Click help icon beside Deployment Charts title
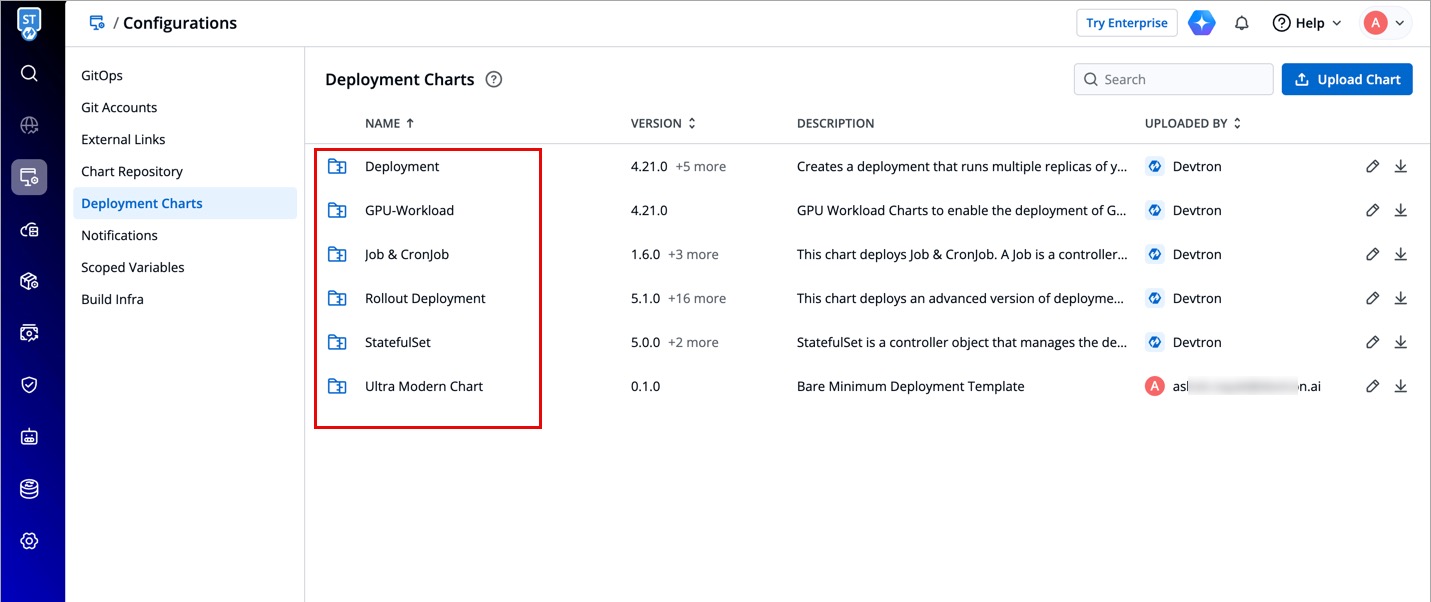 click(x=493, y=80)
